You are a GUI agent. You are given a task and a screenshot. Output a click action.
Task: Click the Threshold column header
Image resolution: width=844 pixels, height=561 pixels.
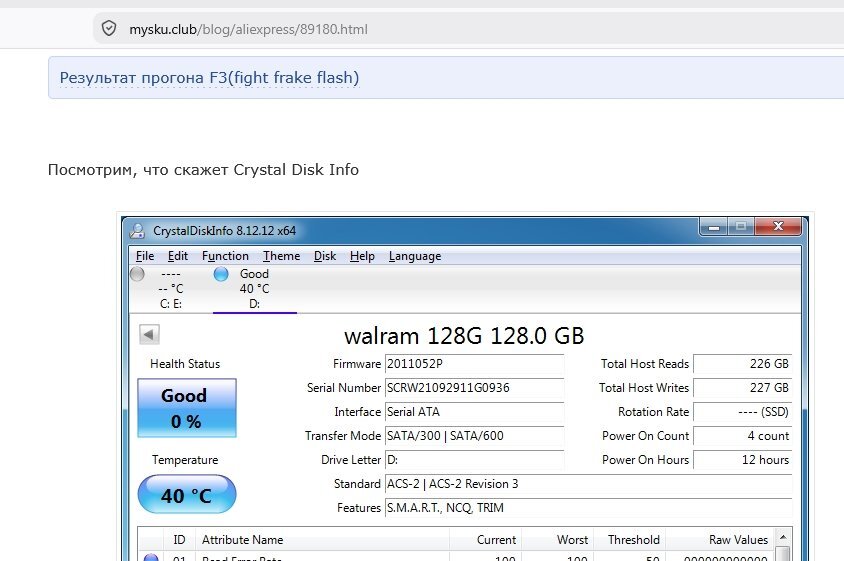pyautogui.click(x=629, y=539)
